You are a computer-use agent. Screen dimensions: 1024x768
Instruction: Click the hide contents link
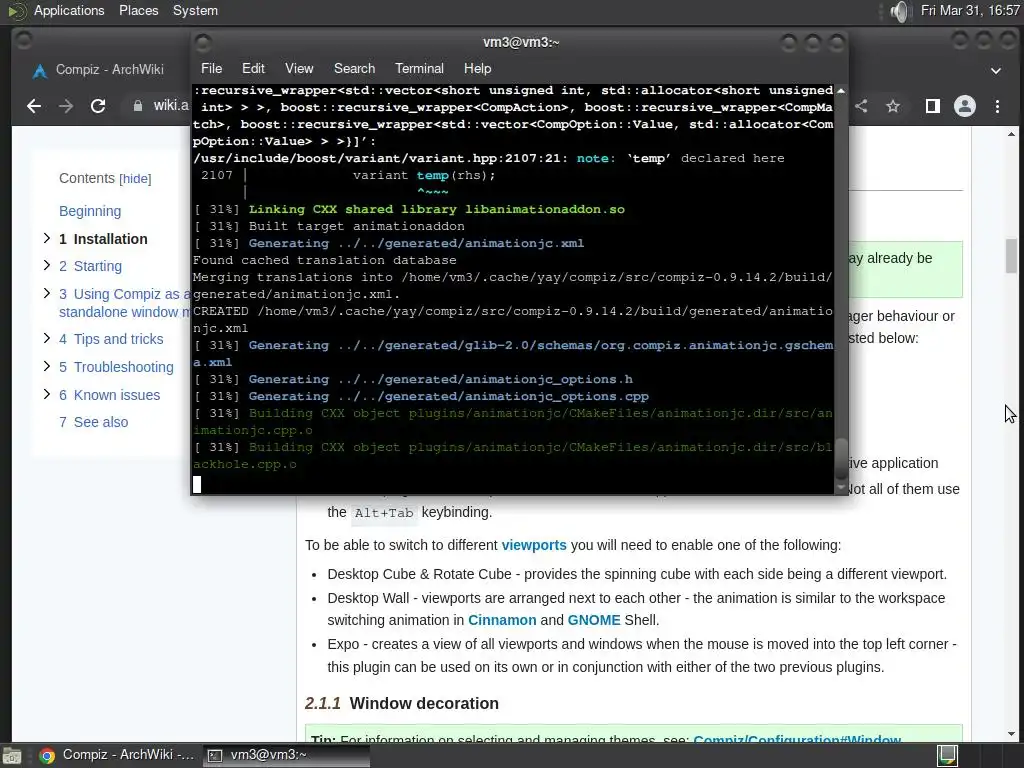[x=135, y=179]
